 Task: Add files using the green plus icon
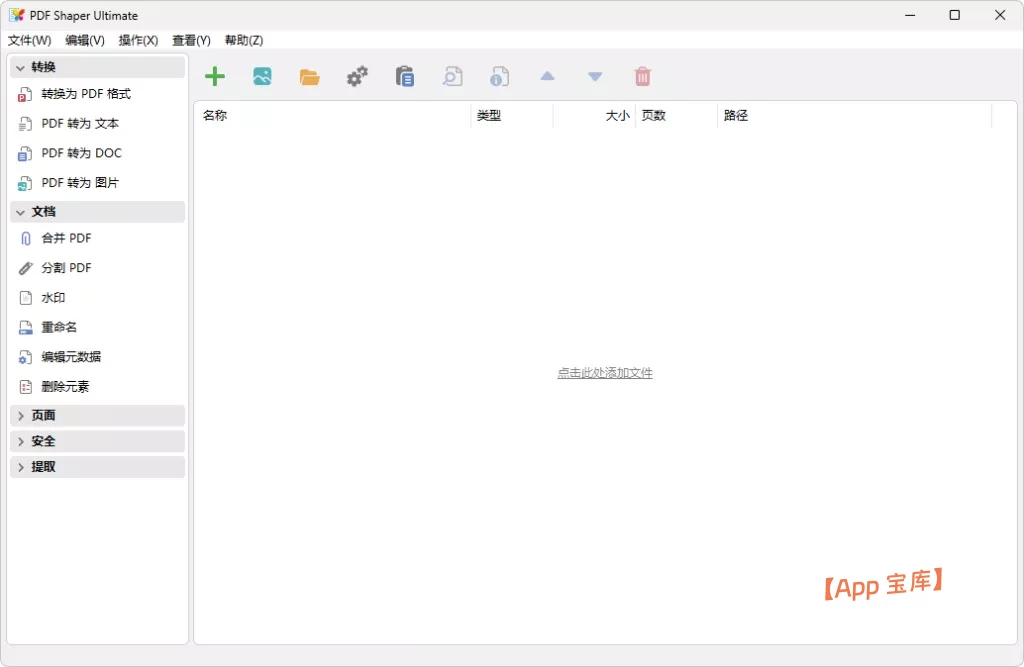coord(214,76)
